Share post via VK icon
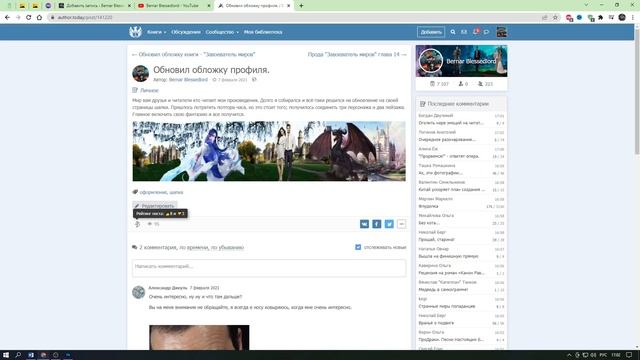Viewport: 640px width, 360px height. [364, 224]
